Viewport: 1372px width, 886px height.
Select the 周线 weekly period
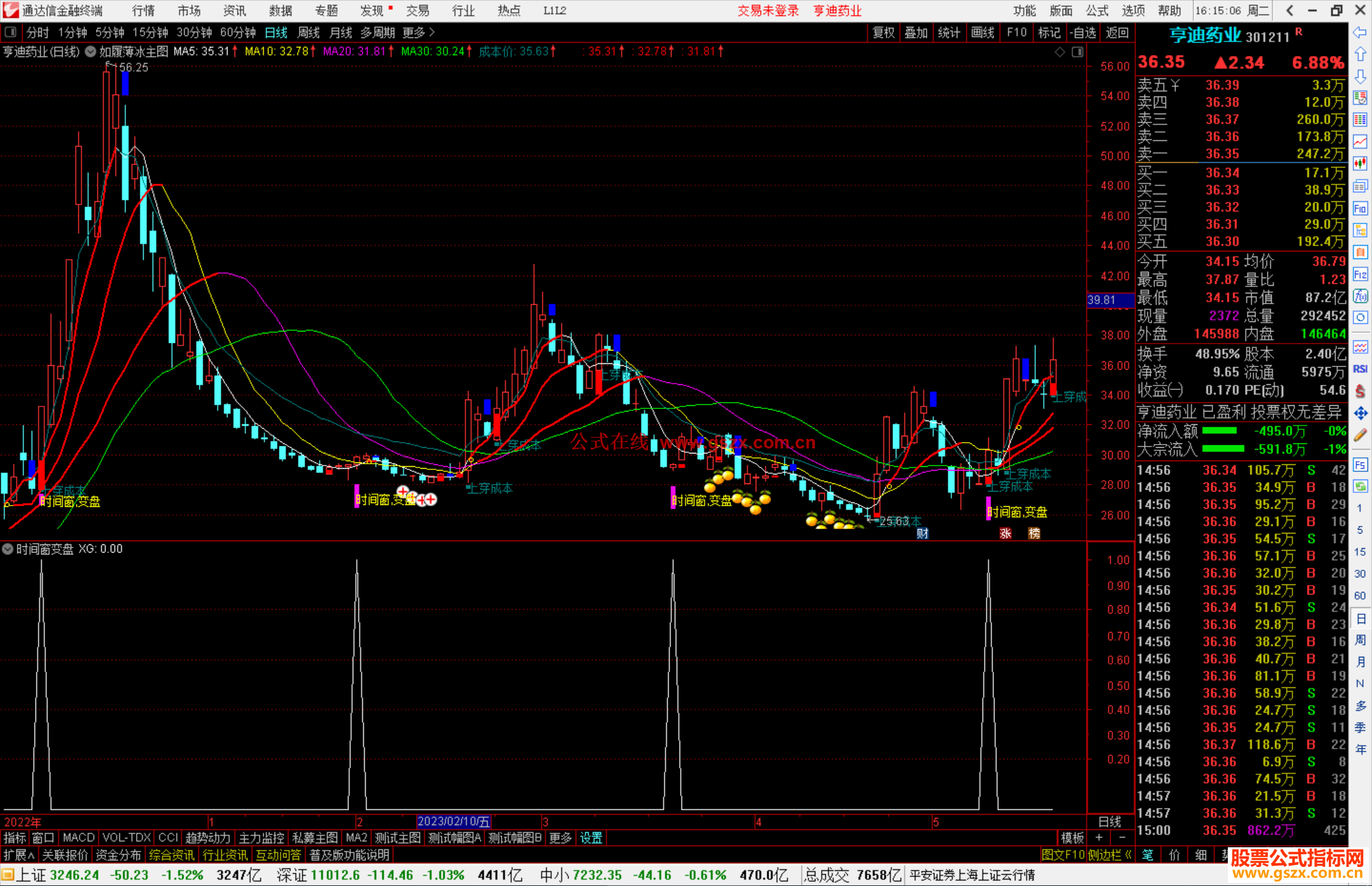(309, 32)
